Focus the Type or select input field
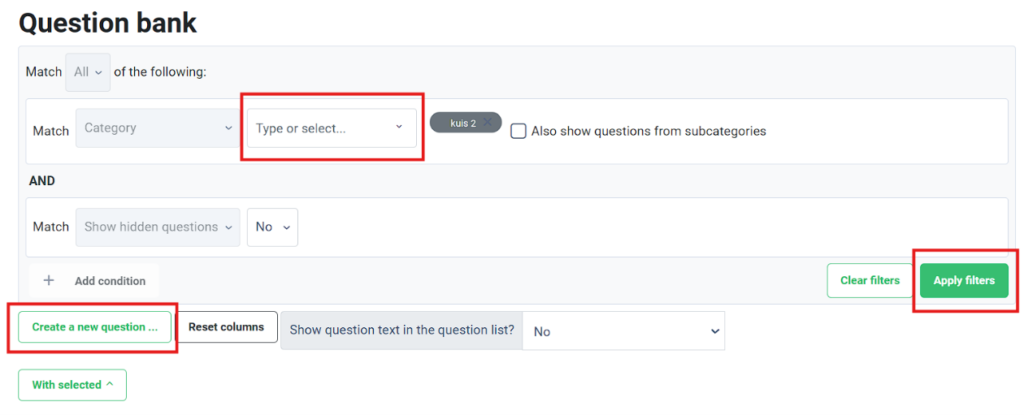The width and height of the screenshot is (1024, 415). [x=332, y=128]
